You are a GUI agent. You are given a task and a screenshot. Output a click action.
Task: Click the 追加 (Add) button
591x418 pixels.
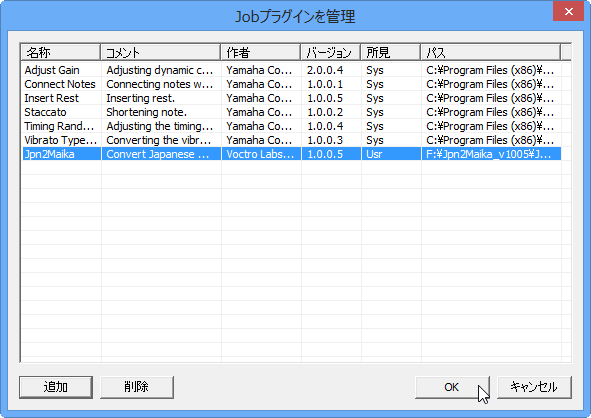click(56, 387)
